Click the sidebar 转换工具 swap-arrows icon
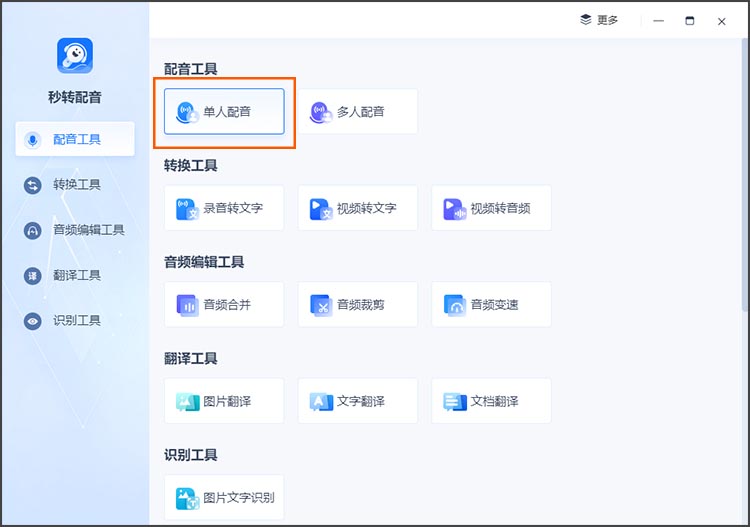 [x=33, y=185]
